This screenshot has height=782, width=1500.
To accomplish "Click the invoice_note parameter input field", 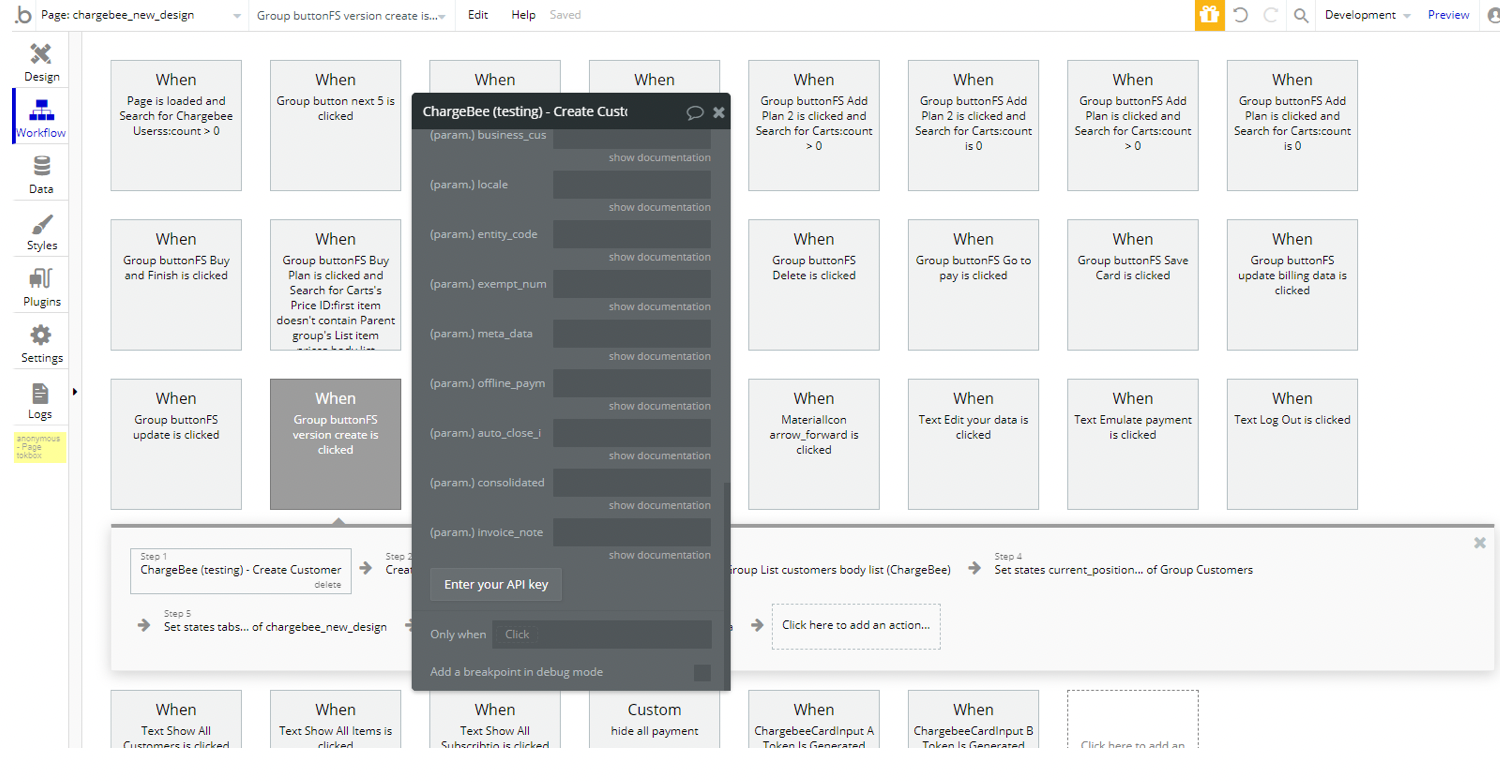I will pyautogui.click(x=632, y=532).
